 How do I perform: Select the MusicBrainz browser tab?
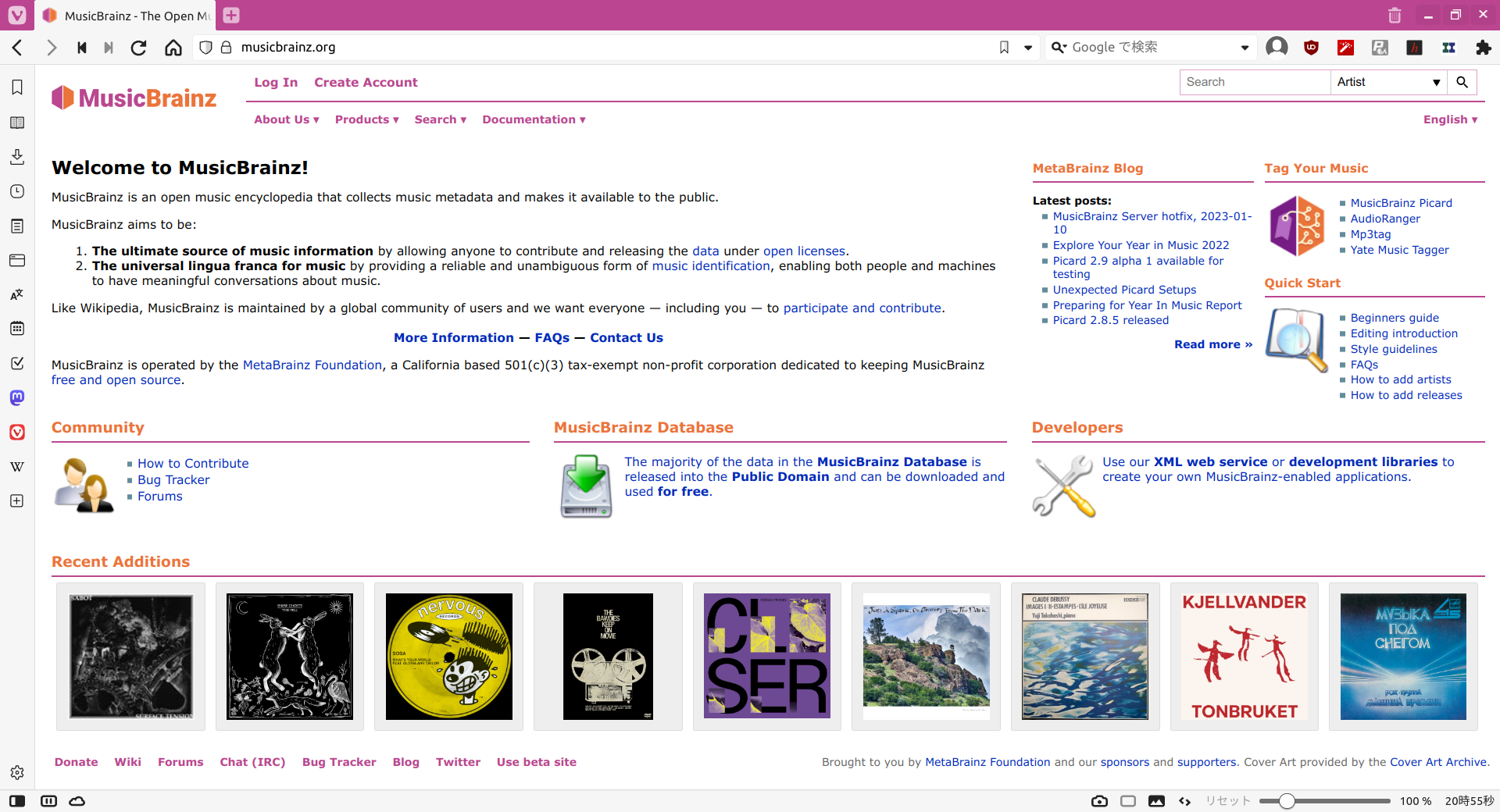[x=127, y=16]
